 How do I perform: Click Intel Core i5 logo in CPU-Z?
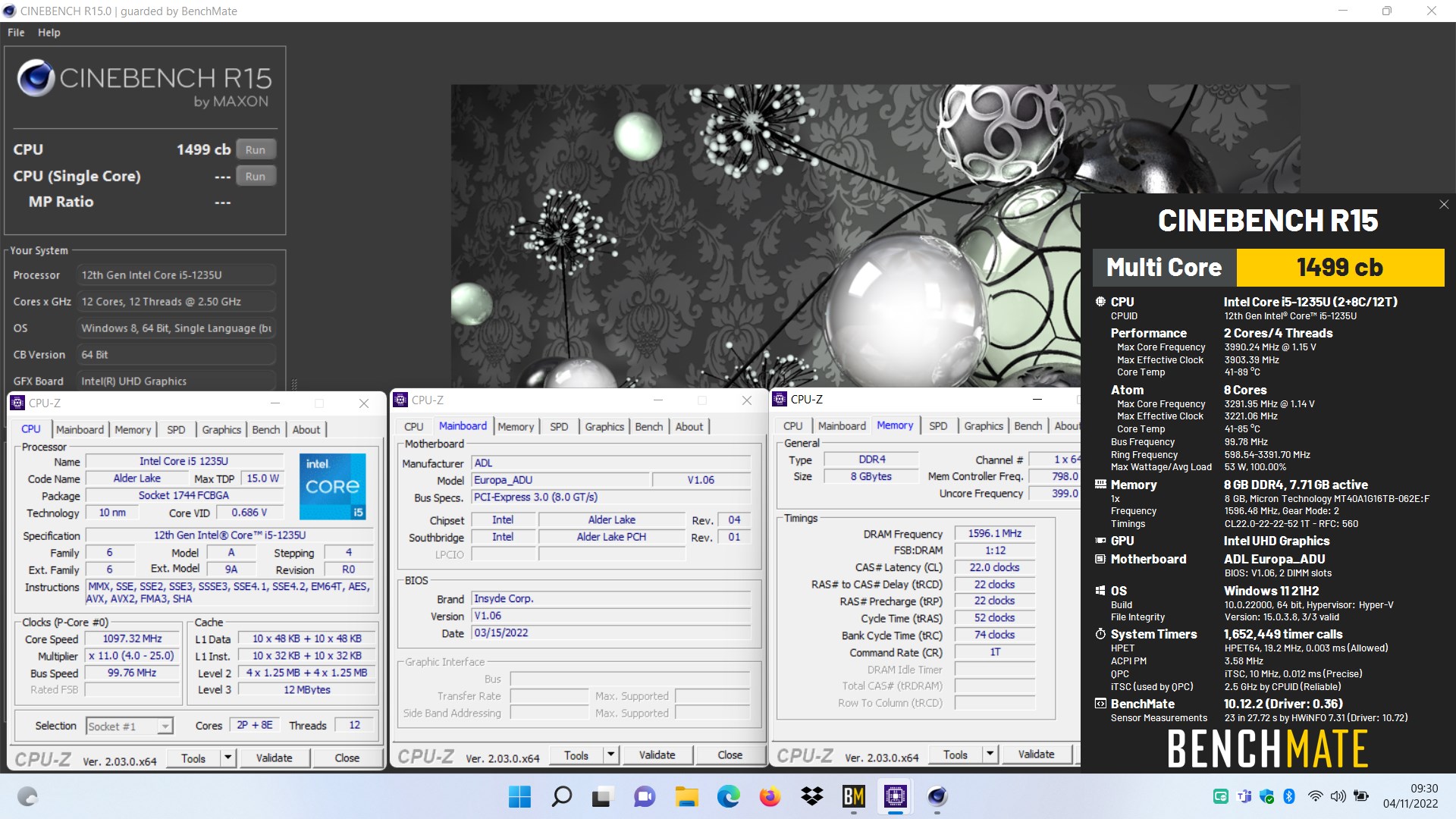[x=333, y=486]
